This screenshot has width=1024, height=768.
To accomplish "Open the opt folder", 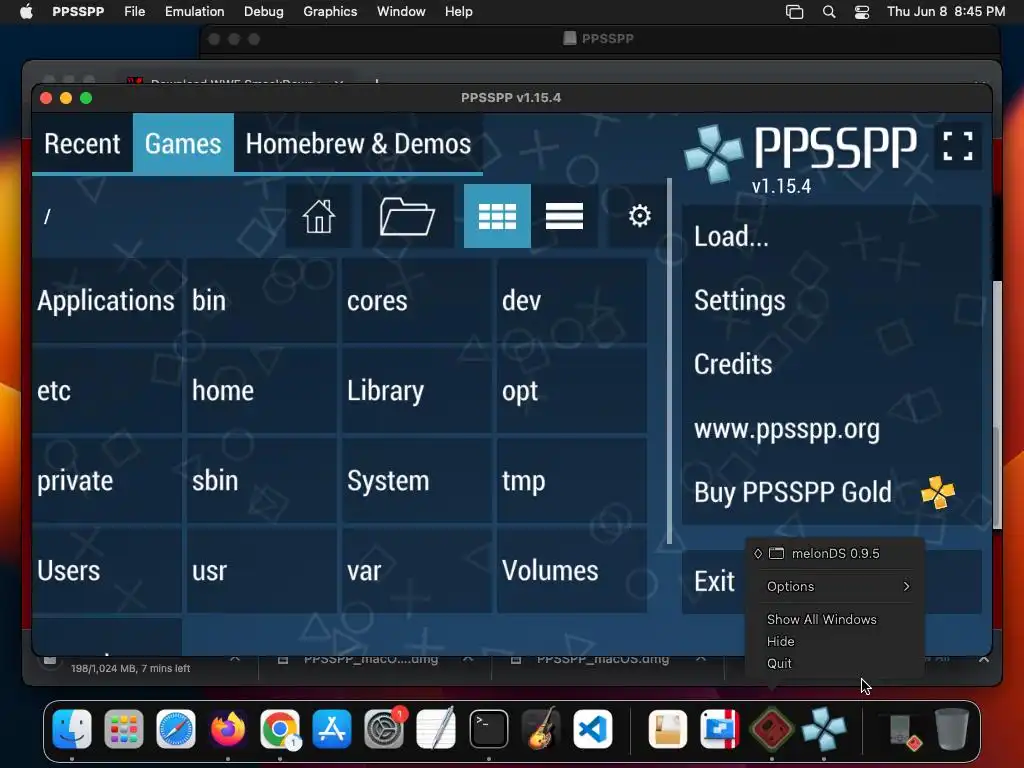I will click(571, 391).
